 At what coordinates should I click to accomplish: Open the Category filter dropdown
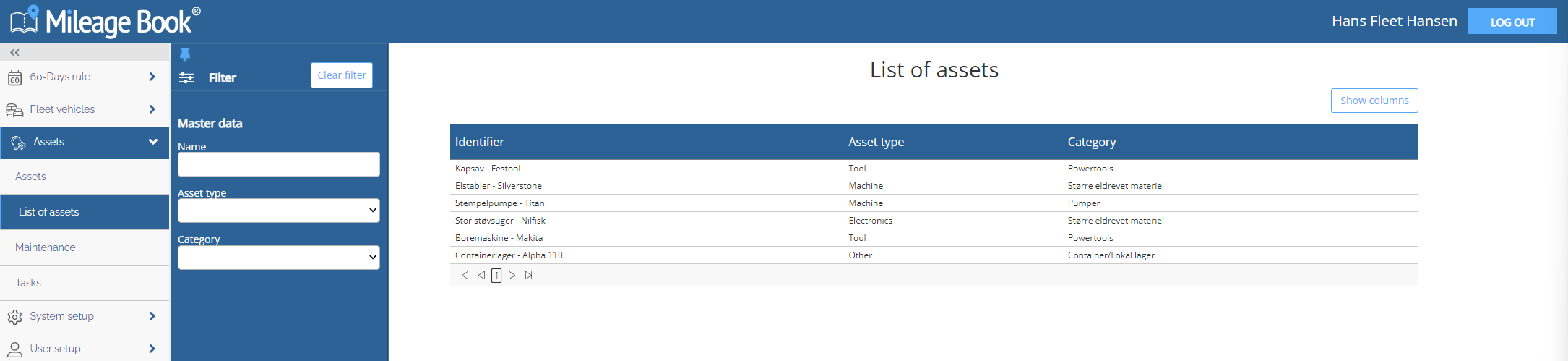pos(279,258)
